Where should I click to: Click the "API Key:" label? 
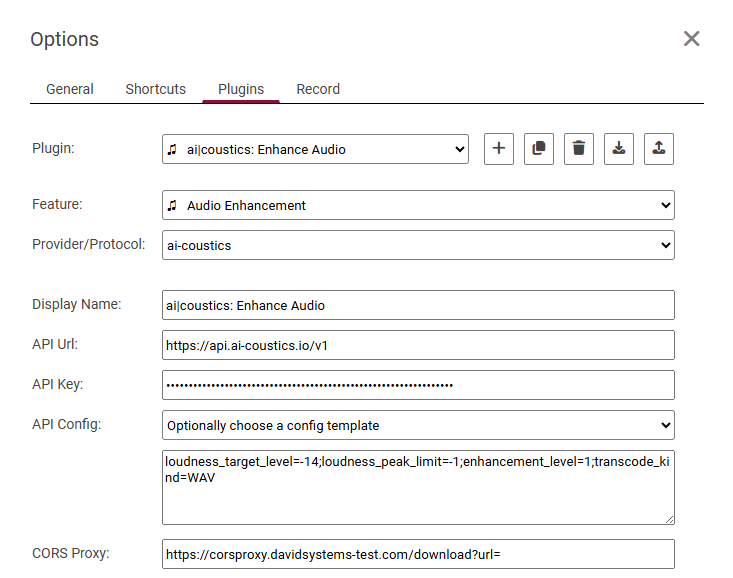point(57,384)
